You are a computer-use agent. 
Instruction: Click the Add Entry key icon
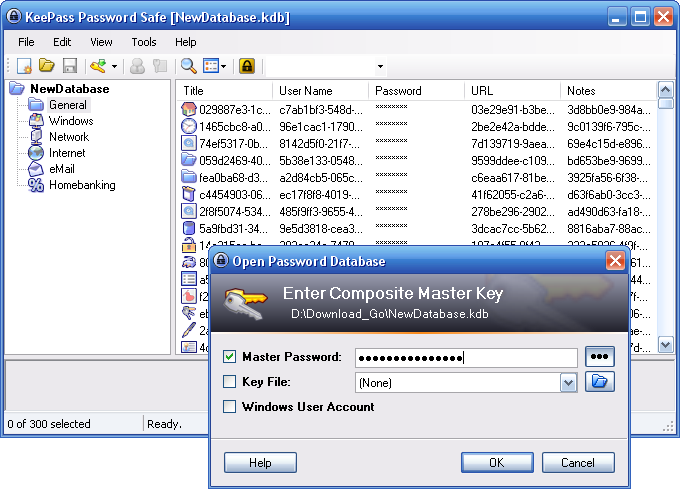pos(98,66)
